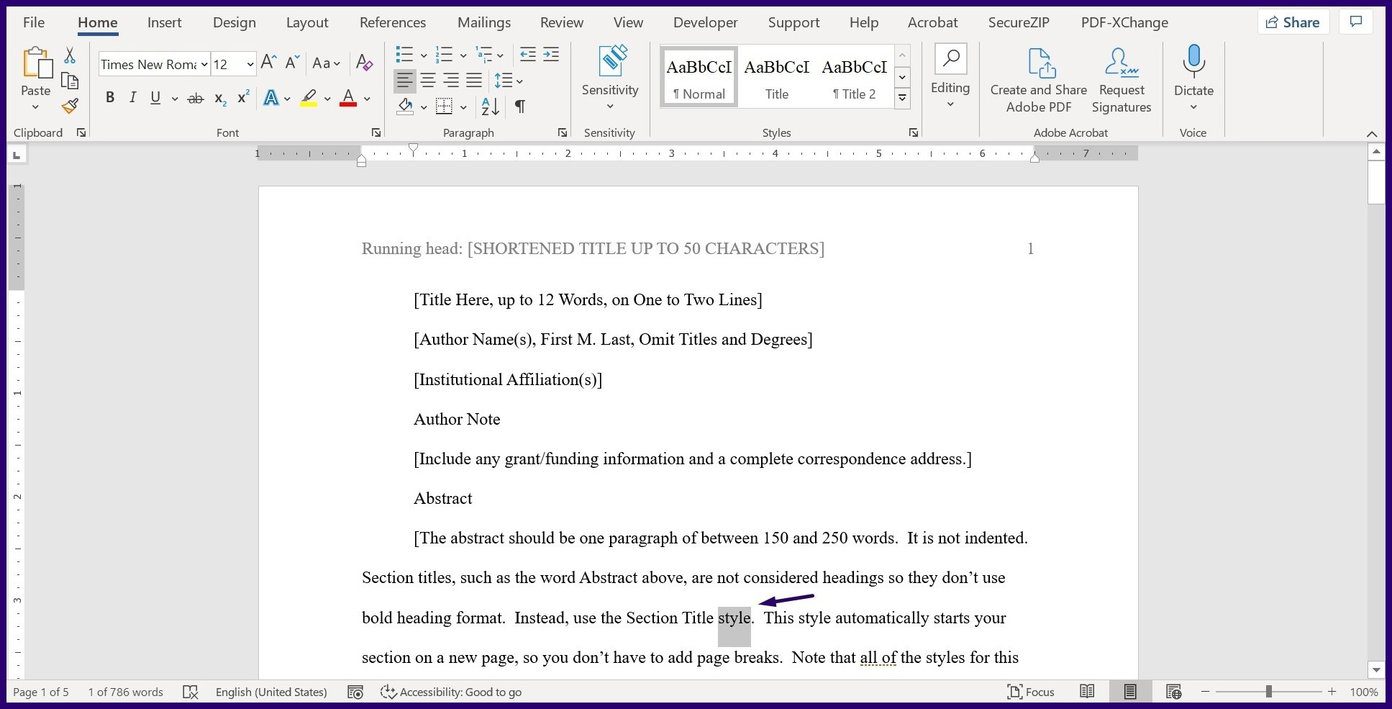
Task: Toggle Underline formatting
Action: [x=155, y=98]
